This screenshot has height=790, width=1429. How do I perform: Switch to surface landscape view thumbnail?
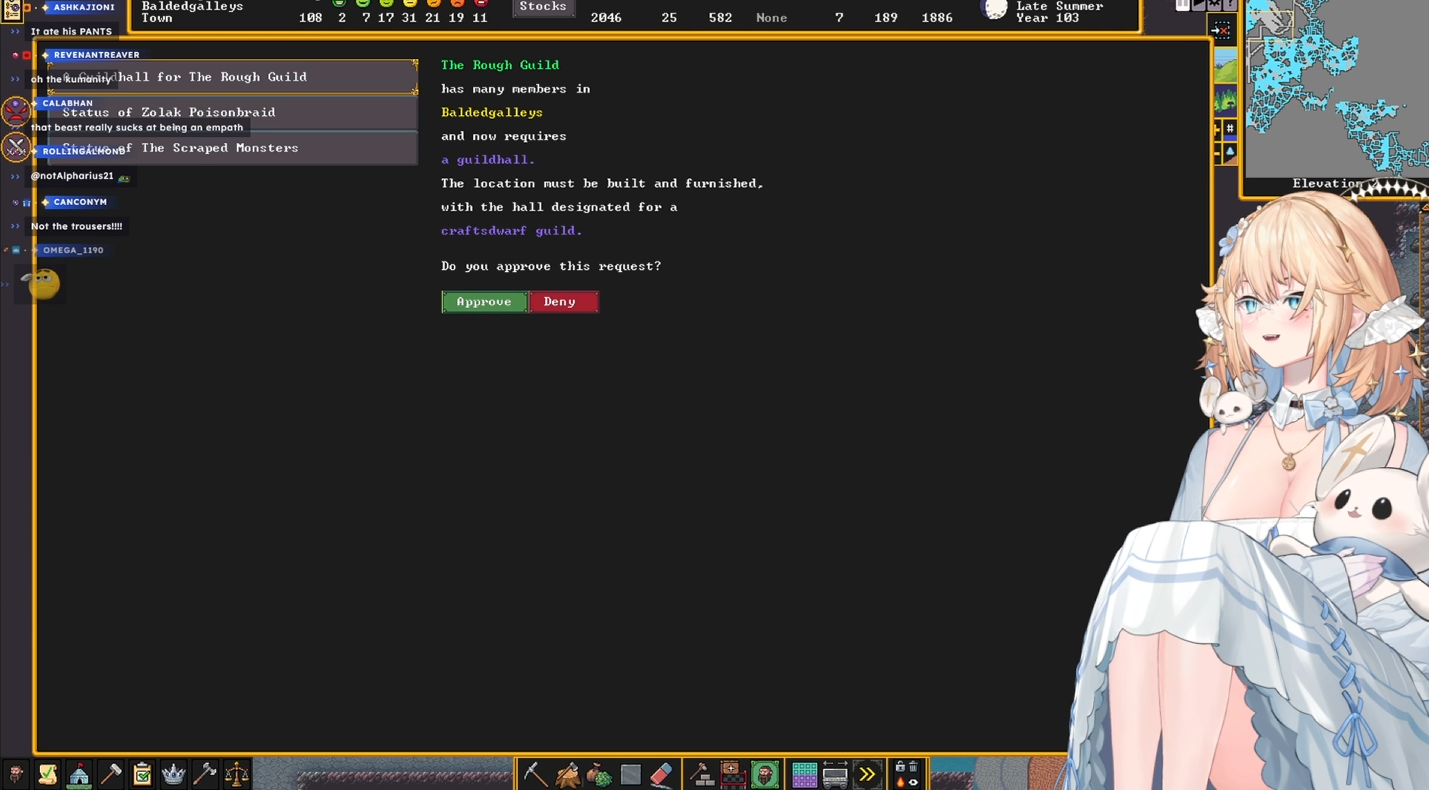click(x=1225, y=66)
